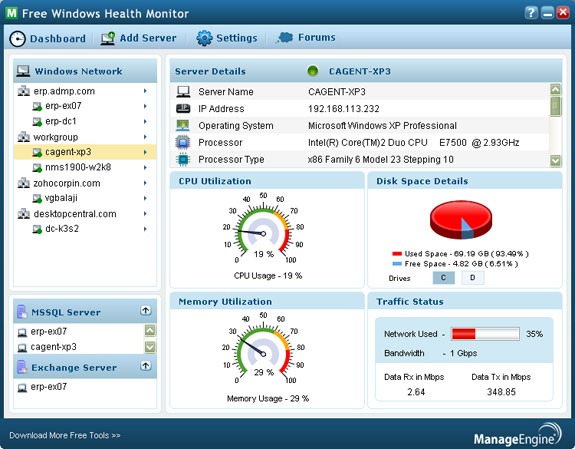
Task: Click the Bandwidth 1 Gbps value
Action: click(x=464, y=353)
